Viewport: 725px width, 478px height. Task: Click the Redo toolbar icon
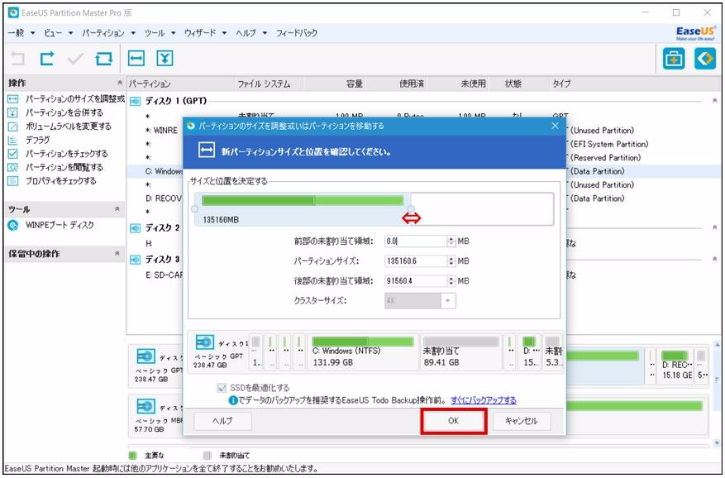coord(46,59)
